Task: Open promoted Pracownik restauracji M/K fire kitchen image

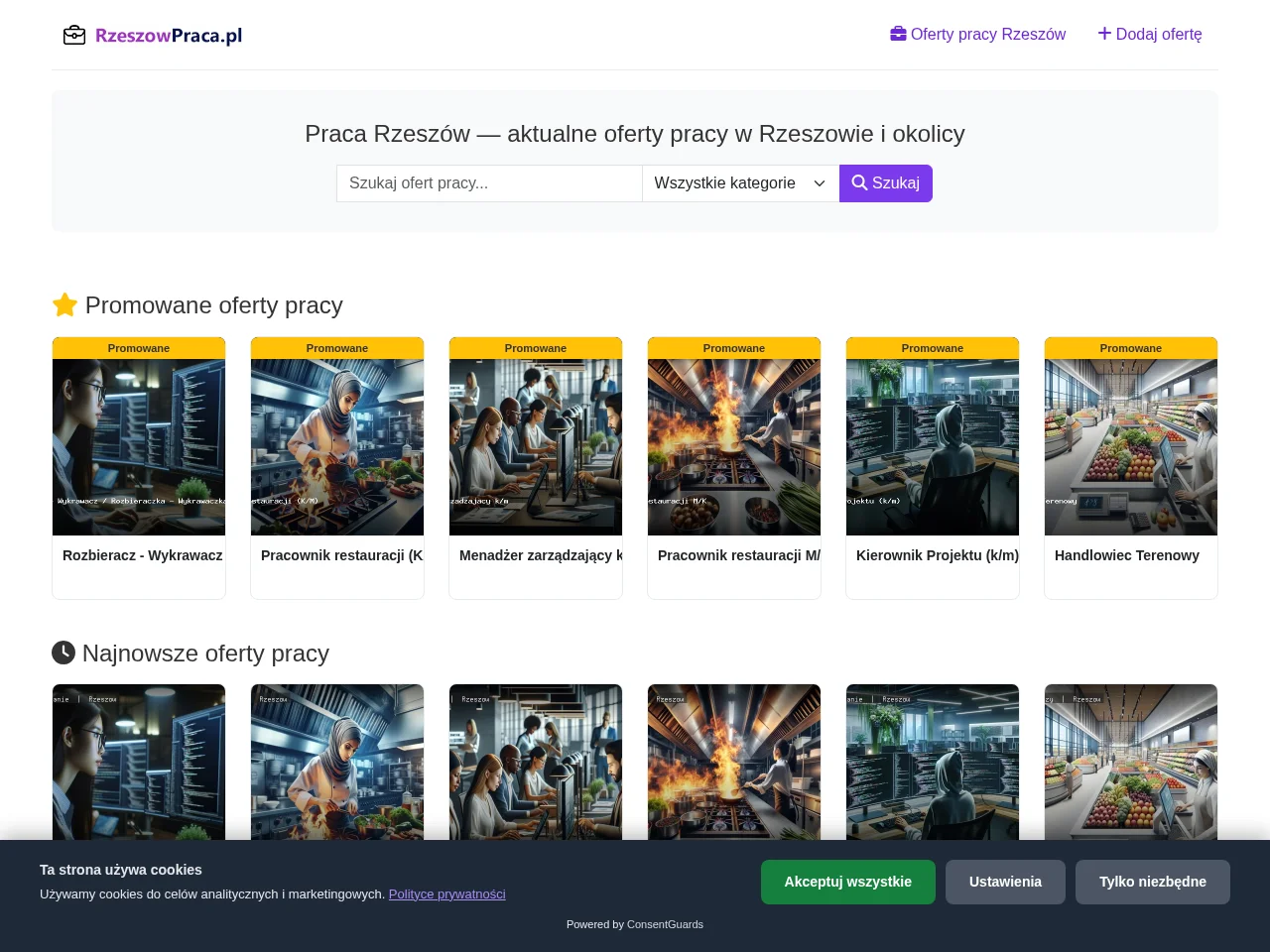Action: coord(734,447)
